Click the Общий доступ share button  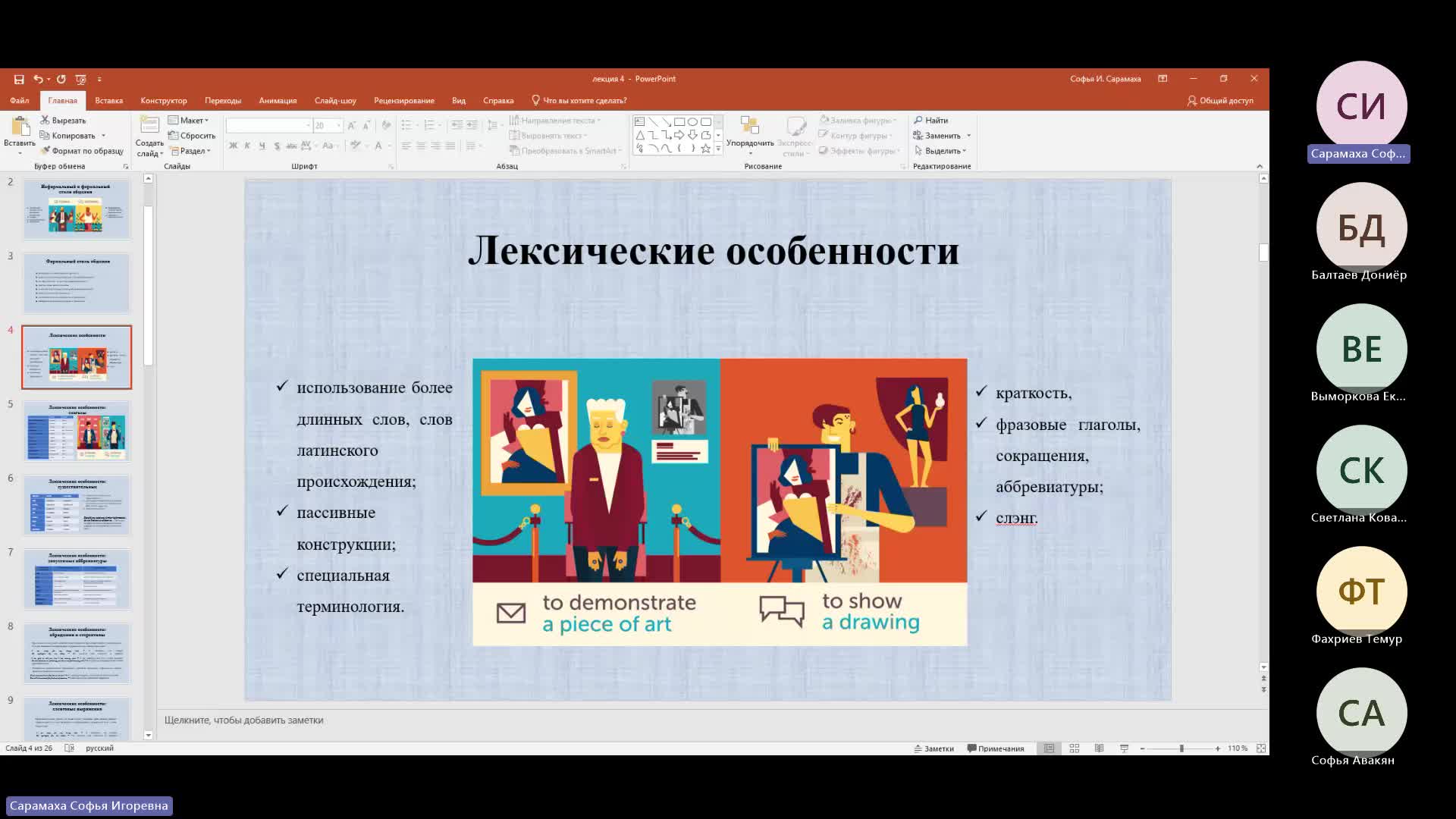[1220, 100]
